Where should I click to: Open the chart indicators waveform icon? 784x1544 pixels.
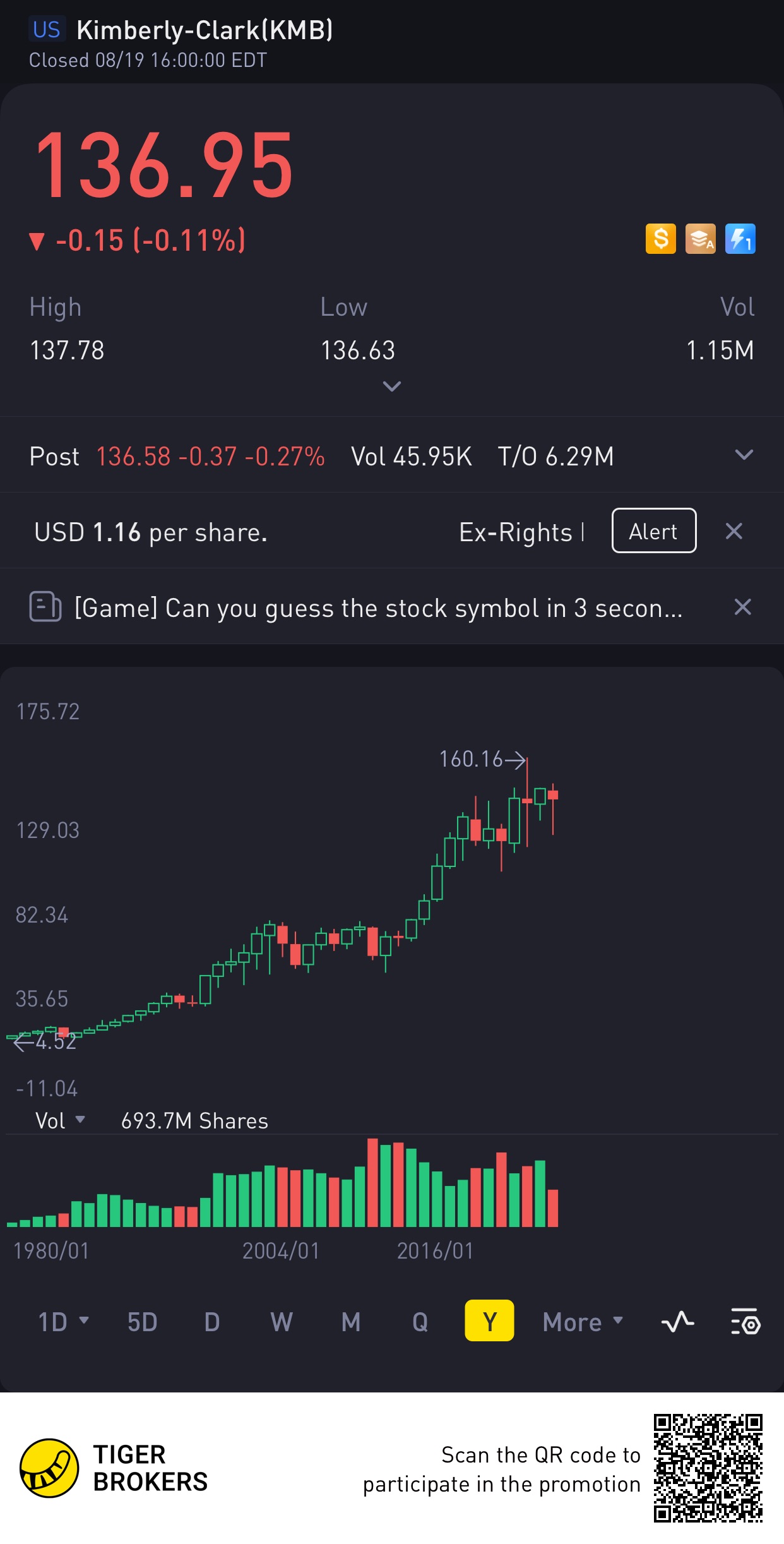pos(677,1322)
